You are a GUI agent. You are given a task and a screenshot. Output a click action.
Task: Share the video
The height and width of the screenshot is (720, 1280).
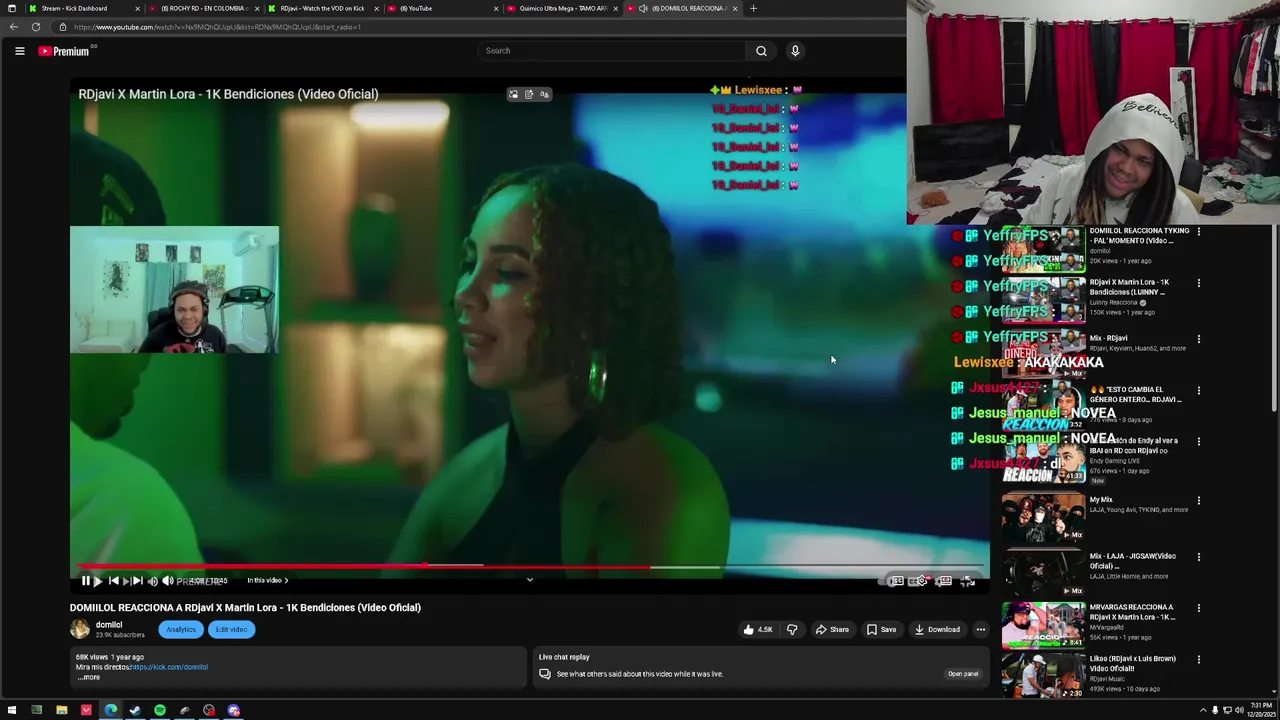pos(832,629)
